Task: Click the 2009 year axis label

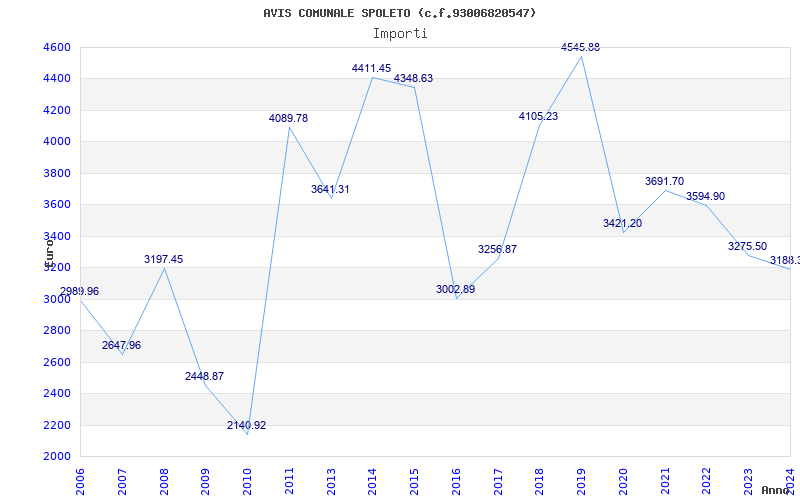Action: pyautogui.click(x=205, y=482)
